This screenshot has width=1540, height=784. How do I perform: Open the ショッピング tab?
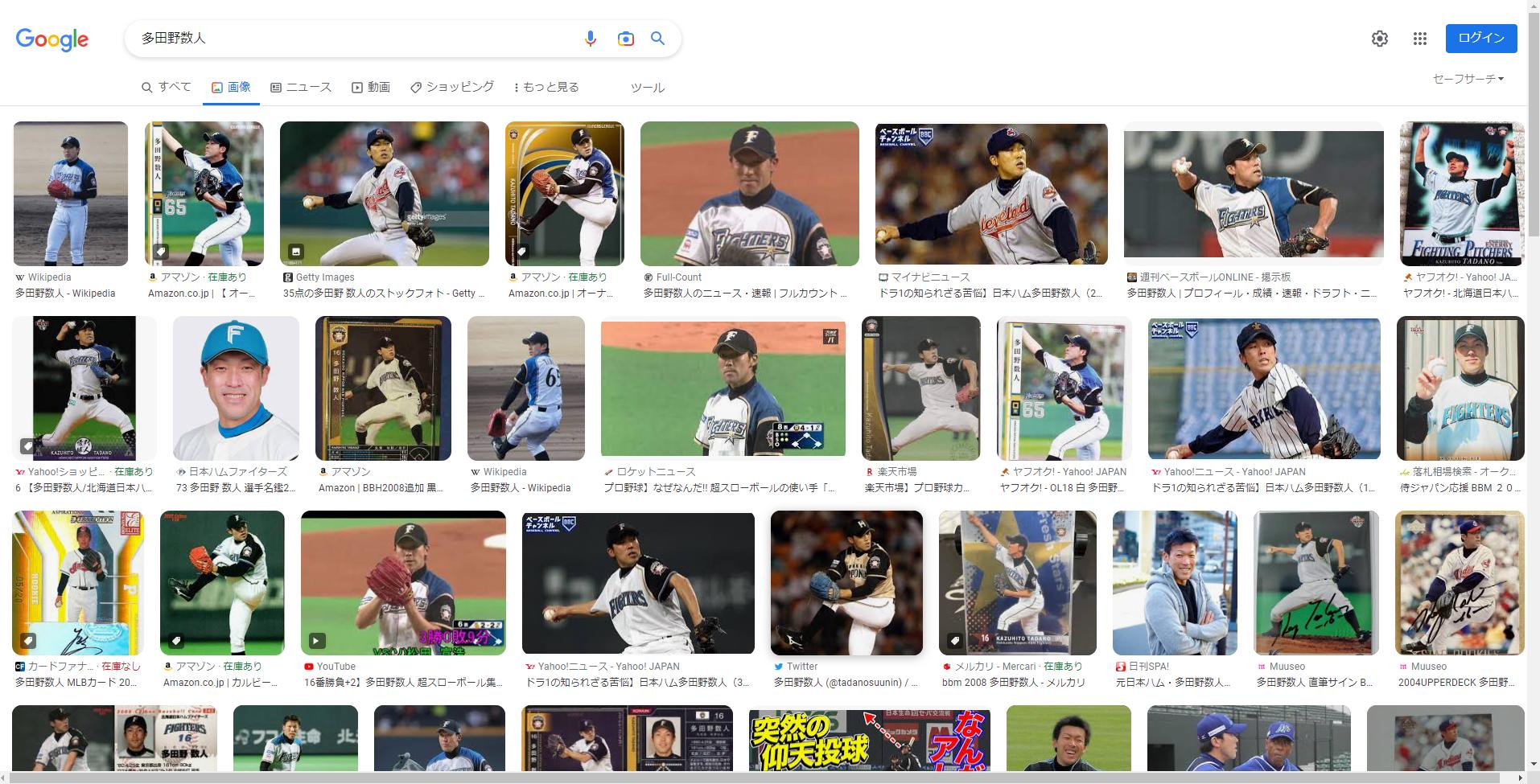[x=452, y=87]
